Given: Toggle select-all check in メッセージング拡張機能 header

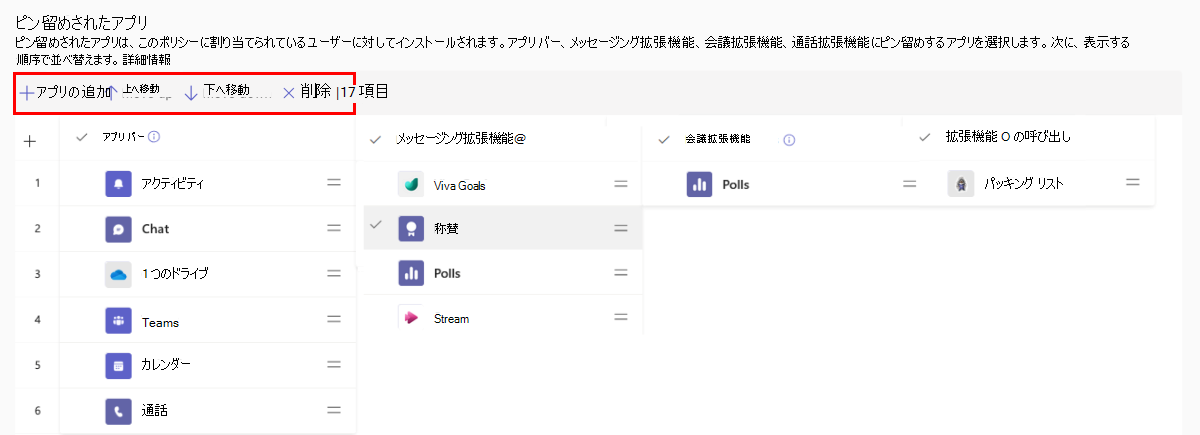Looking at the screenshot, I should 375,140.
